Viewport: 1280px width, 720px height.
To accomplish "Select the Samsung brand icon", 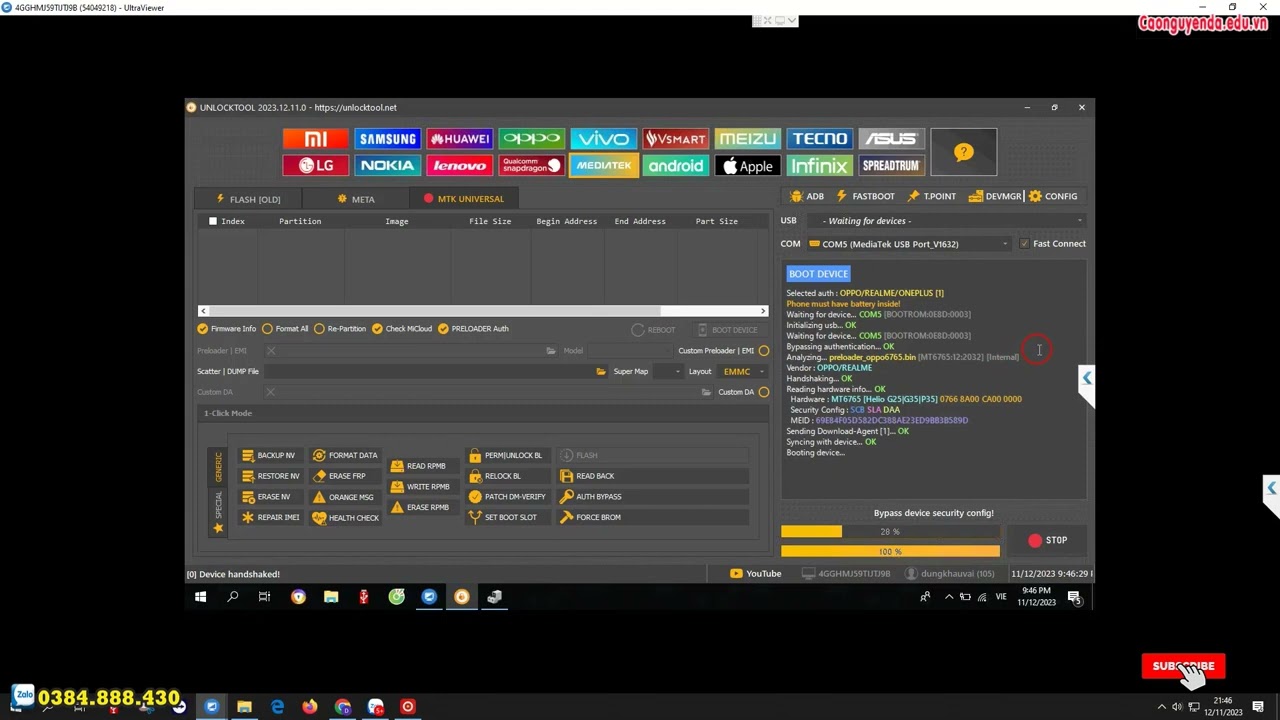I will 387,139.
